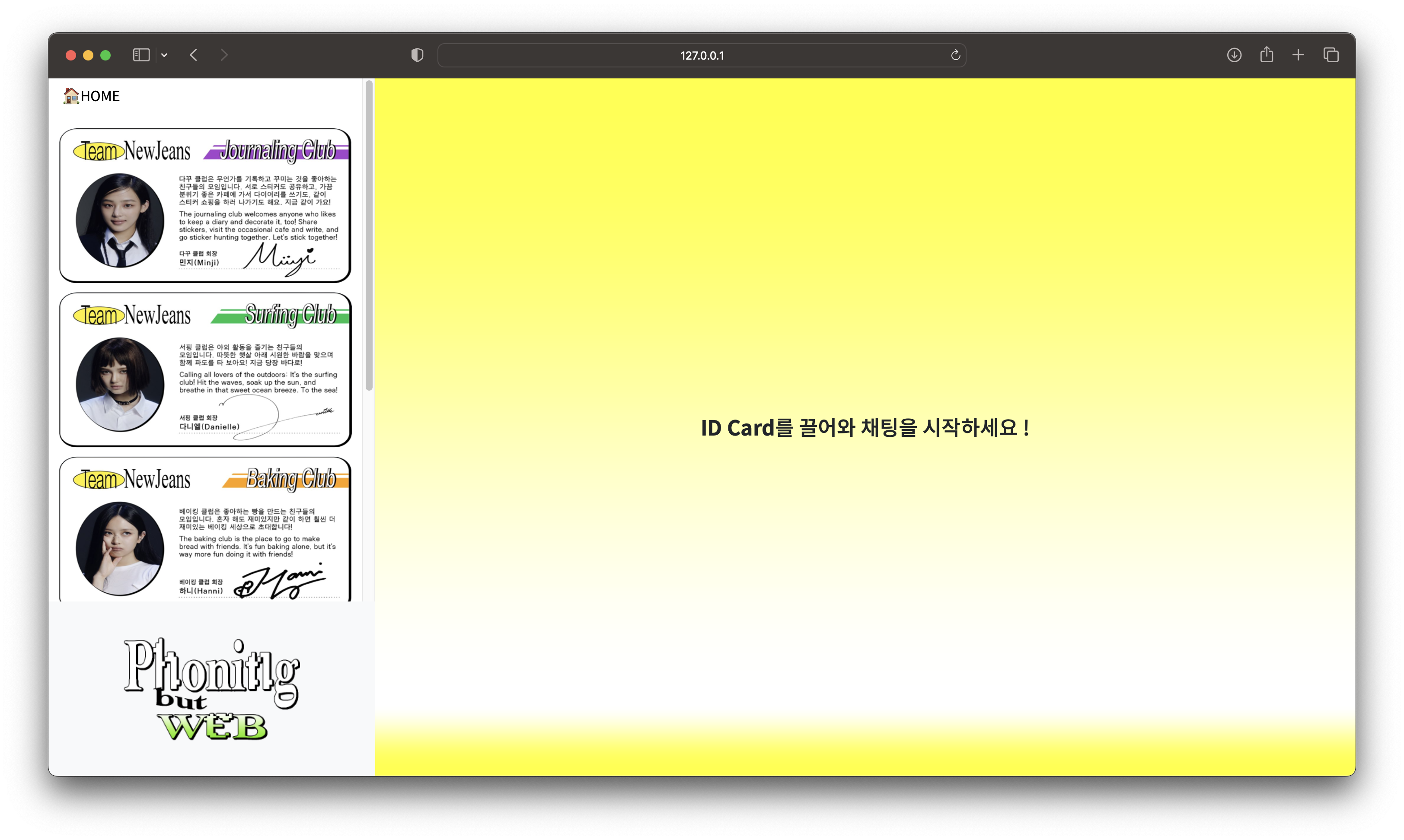Open a new tab with plus icon
The image size is (1404, 840).
[x=1298, y=55]
